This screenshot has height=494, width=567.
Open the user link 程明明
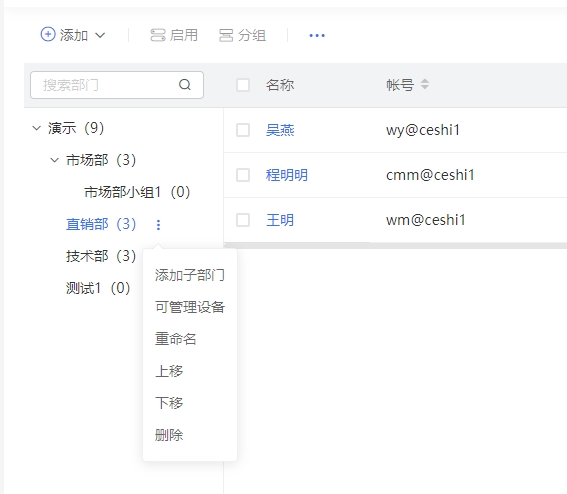(x=287, y=175)
